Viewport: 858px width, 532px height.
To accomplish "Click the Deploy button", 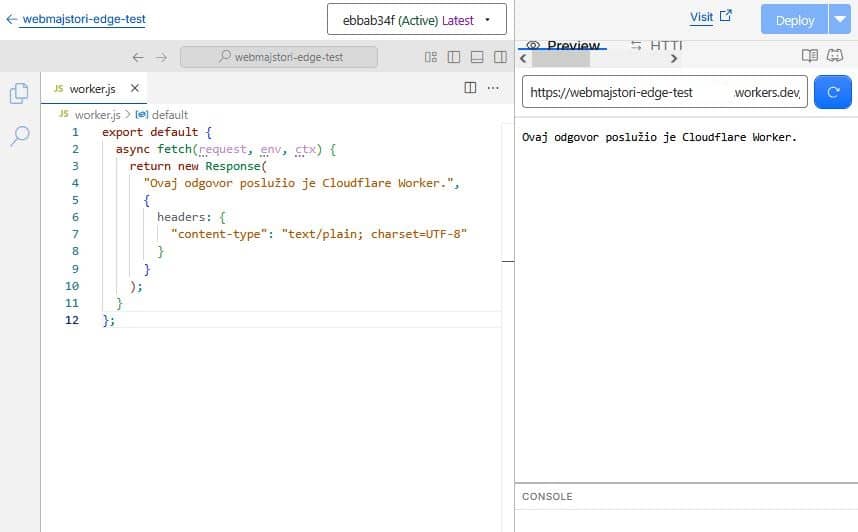I will coord(795,21).
